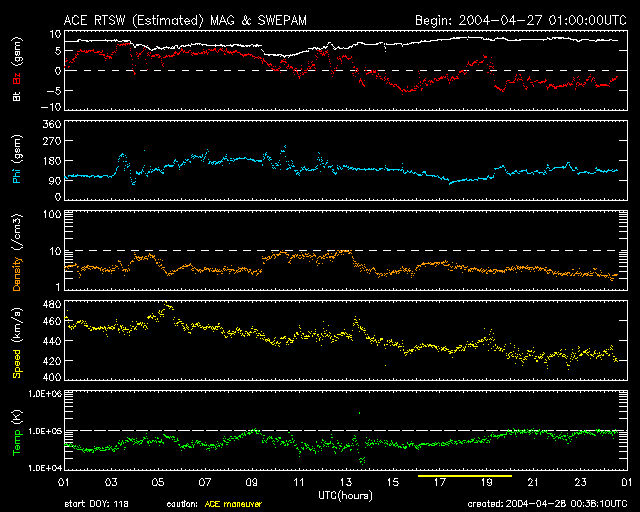The height and width of the screenshot is (512, 640).
Task: Click the hour tick label 21
Action: tap(533, 483)
